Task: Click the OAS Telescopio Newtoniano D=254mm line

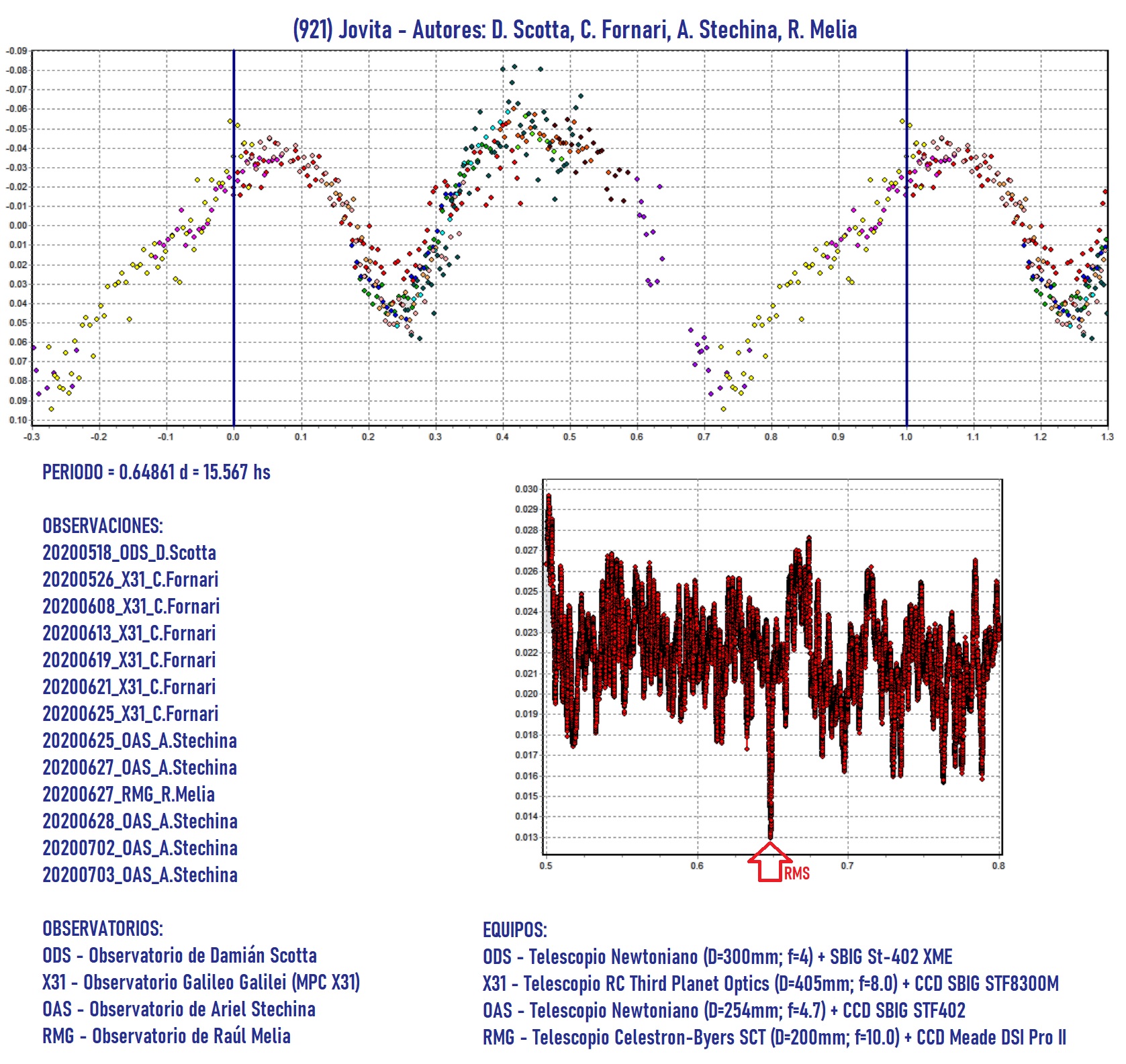Action: 724,1010
